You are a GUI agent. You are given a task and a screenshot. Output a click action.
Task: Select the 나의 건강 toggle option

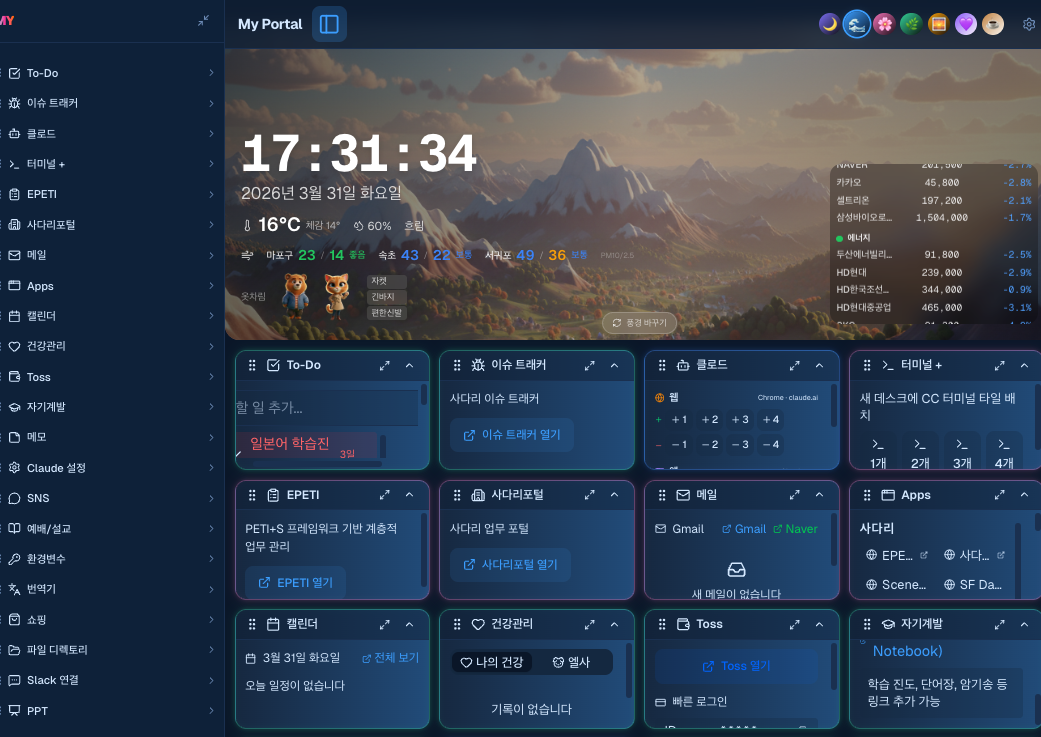[491, 662]
